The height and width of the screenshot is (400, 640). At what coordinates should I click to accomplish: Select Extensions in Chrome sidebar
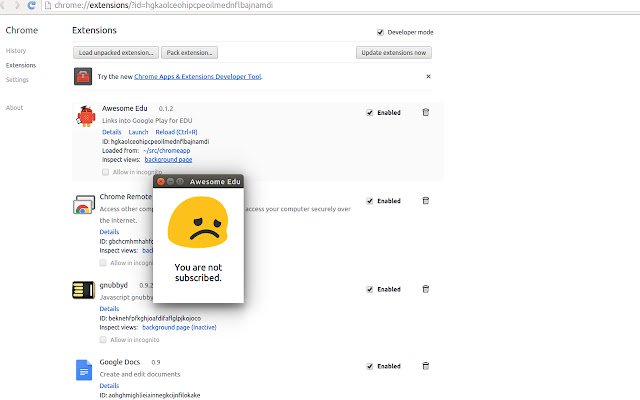point(21,65)
